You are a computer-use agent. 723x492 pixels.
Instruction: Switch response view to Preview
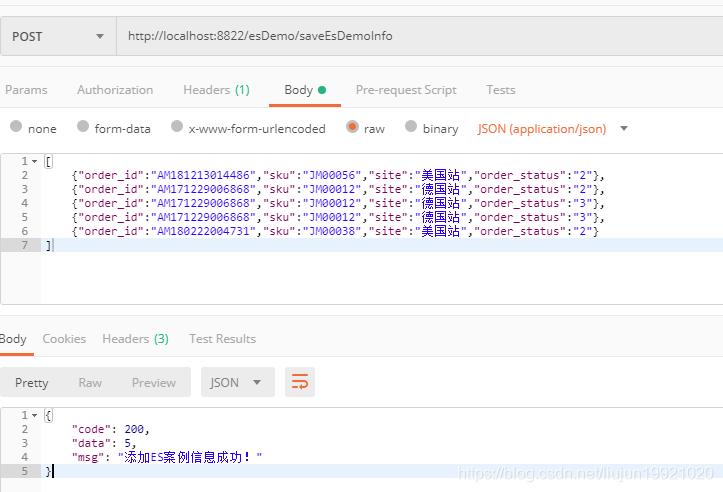154,383
